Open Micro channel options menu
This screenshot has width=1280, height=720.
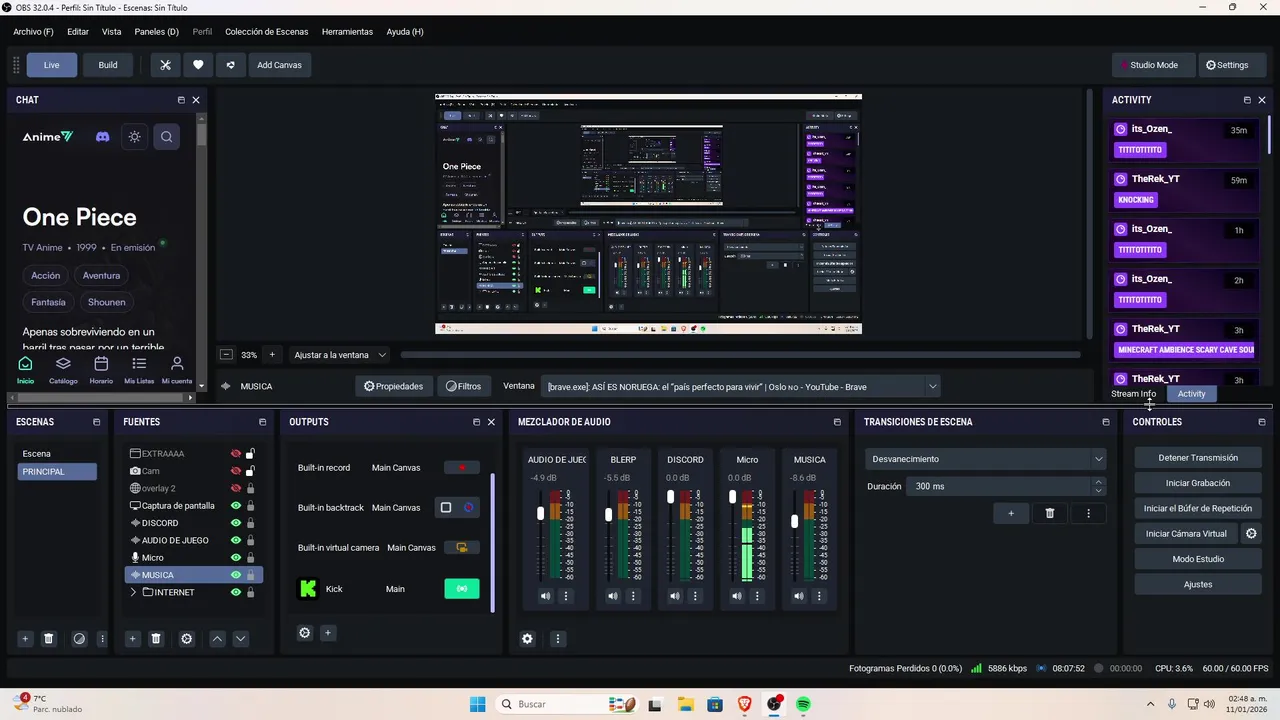point(757,596)
